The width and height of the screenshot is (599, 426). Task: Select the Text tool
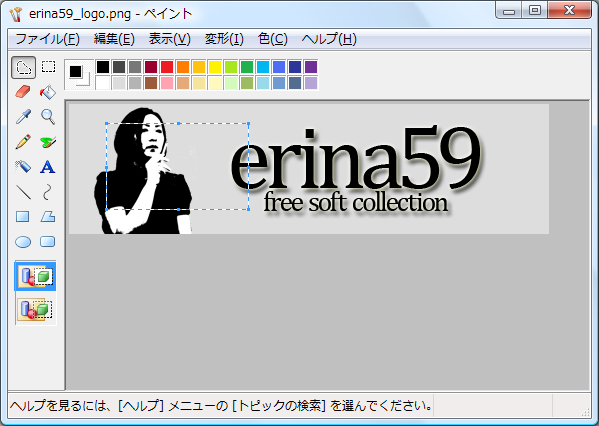(48, 167)
